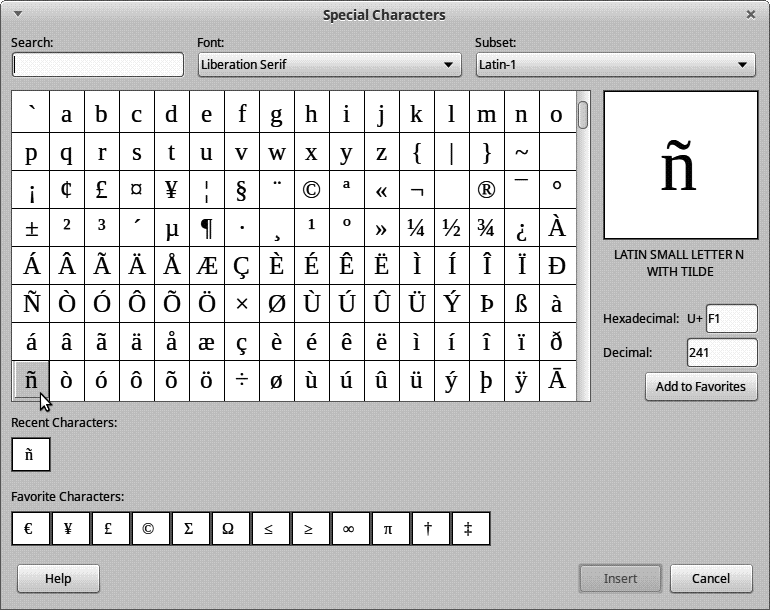Image resolution: width=770 pixels, height=610 pixels.
Task: Choose the small é with acute
Action: tap(311, 342)
